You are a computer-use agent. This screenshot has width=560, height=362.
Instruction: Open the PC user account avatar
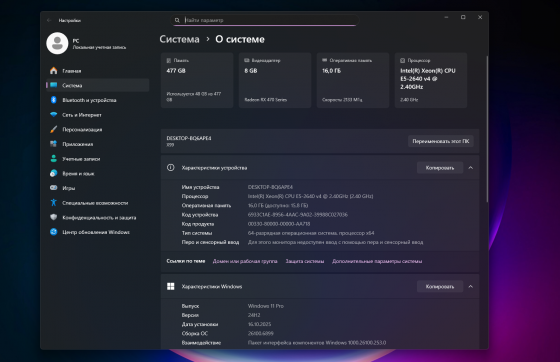click(57, 43)
